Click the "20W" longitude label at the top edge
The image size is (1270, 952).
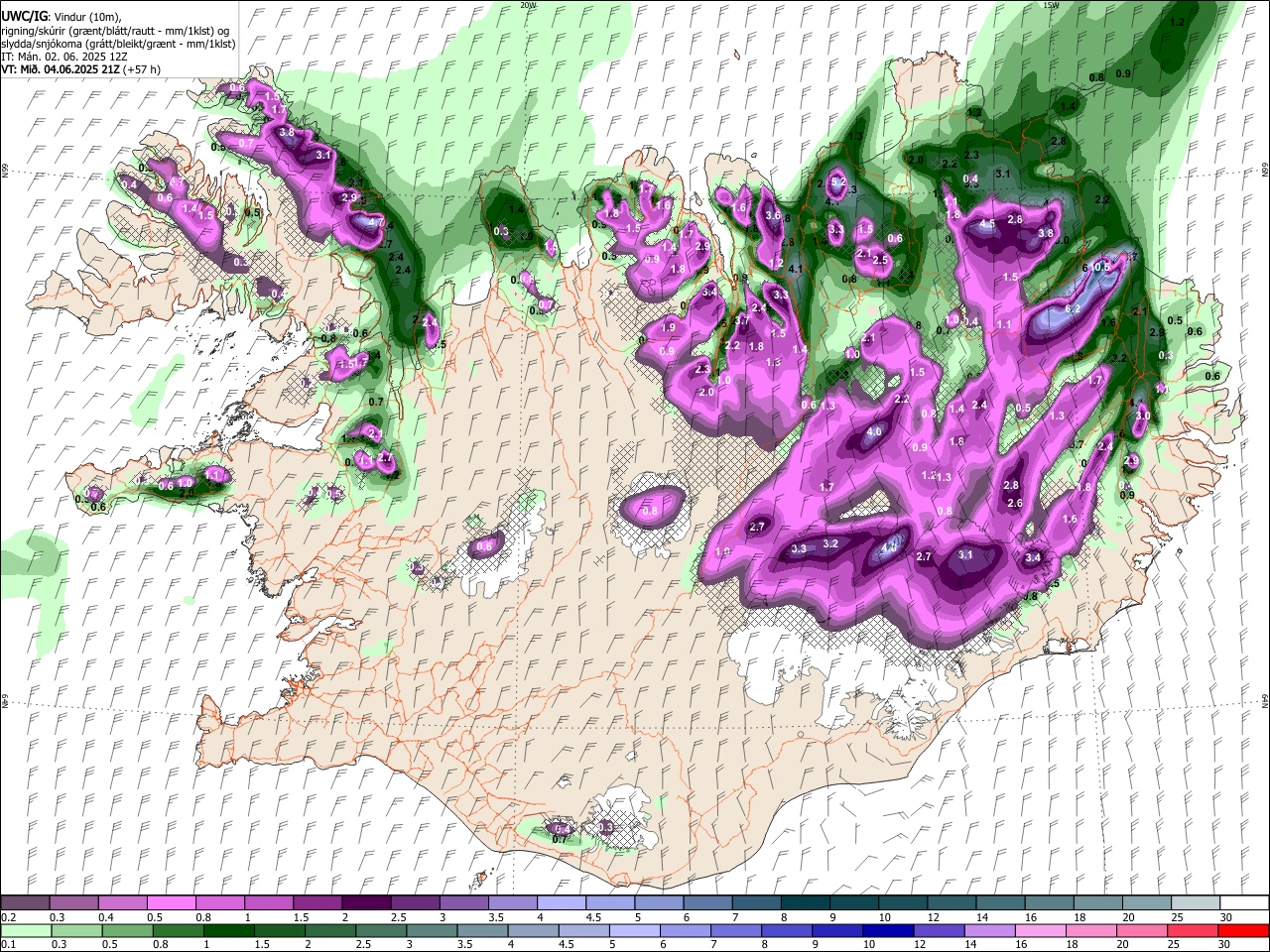528,5
